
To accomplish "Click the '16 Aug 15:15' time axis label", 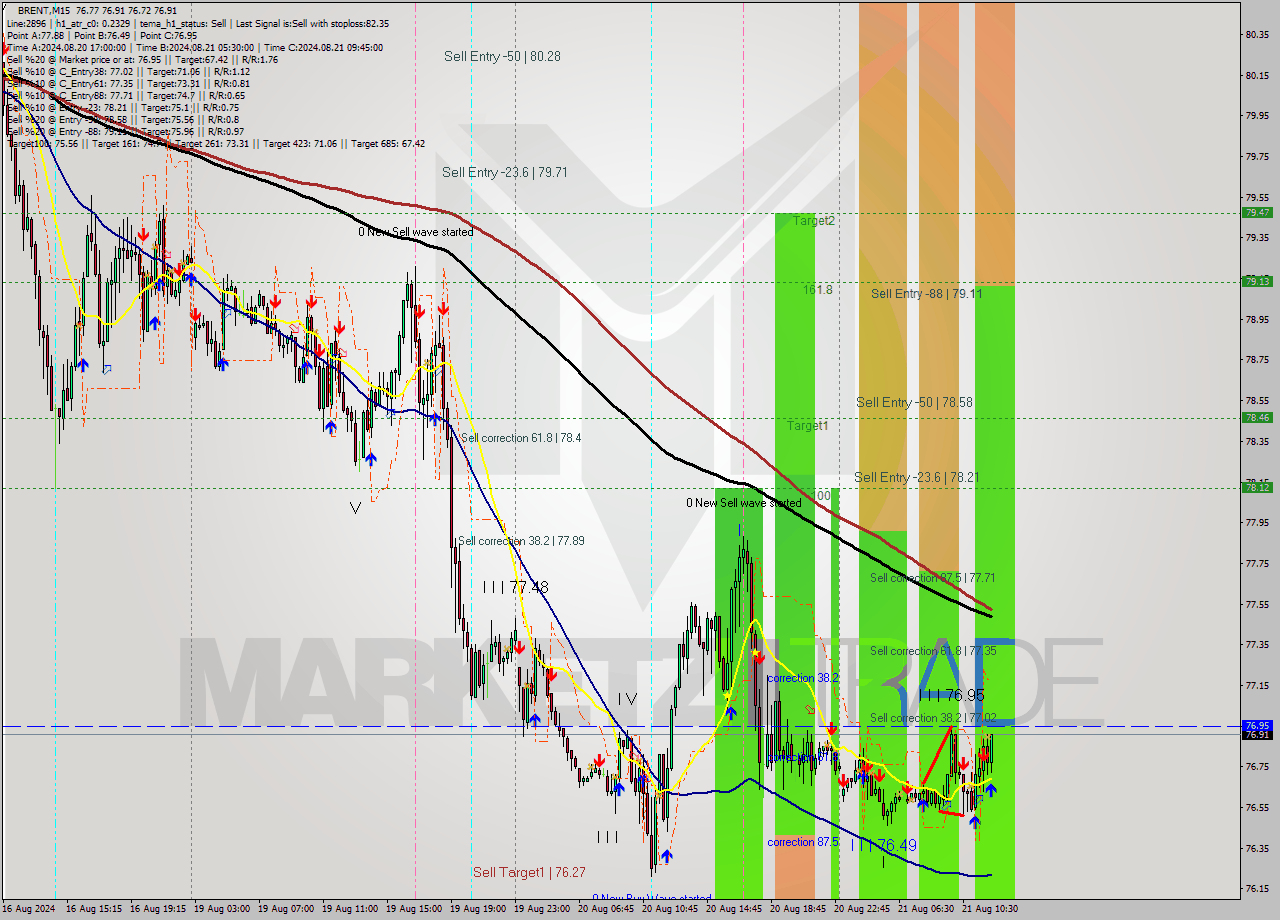I will (x=94, y=909).
